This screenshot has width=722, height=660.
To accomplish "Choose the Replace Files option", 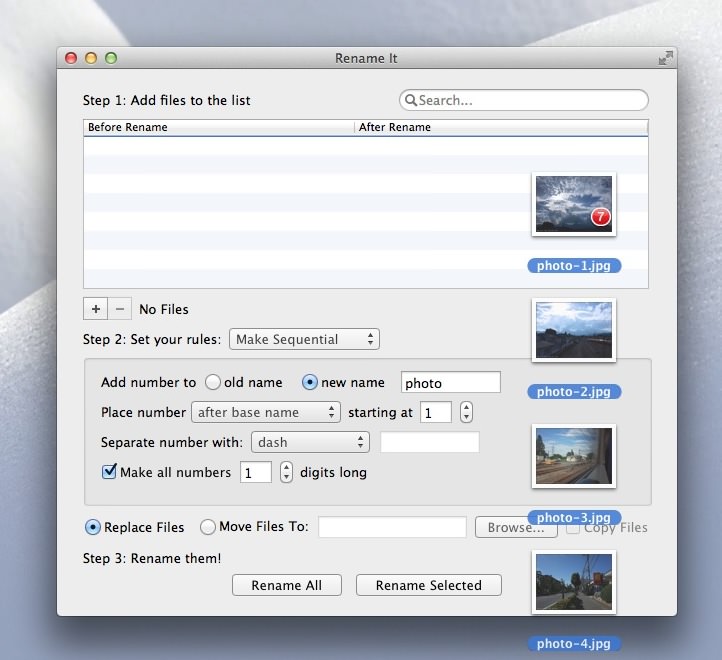I will pyautogui.click(x=93, y=527).
